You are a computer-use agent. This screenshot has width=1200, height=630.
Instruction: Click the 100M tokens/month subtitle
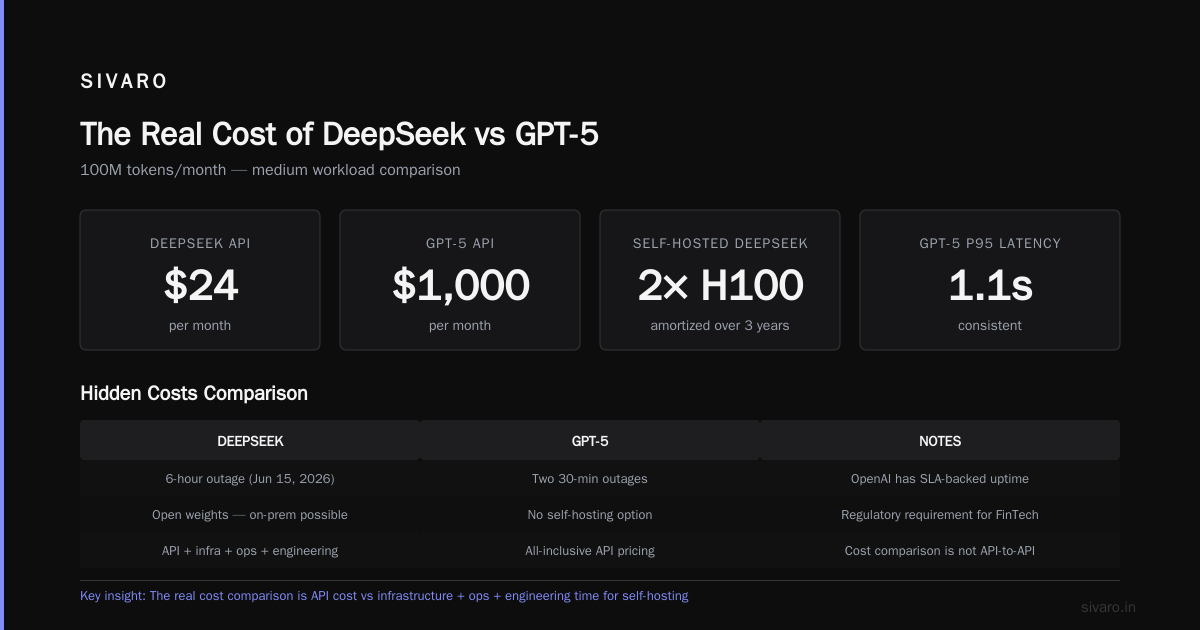coord(270,170)
